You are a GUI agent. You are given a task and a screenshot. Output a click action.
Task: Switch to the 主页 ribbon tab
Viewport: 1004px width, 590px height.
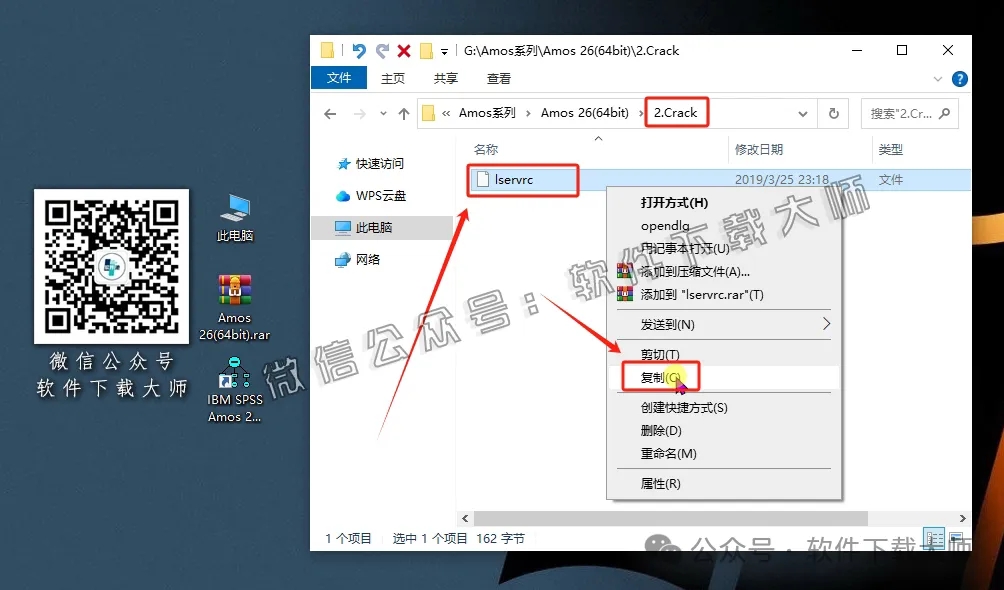[x=394, y=77]
